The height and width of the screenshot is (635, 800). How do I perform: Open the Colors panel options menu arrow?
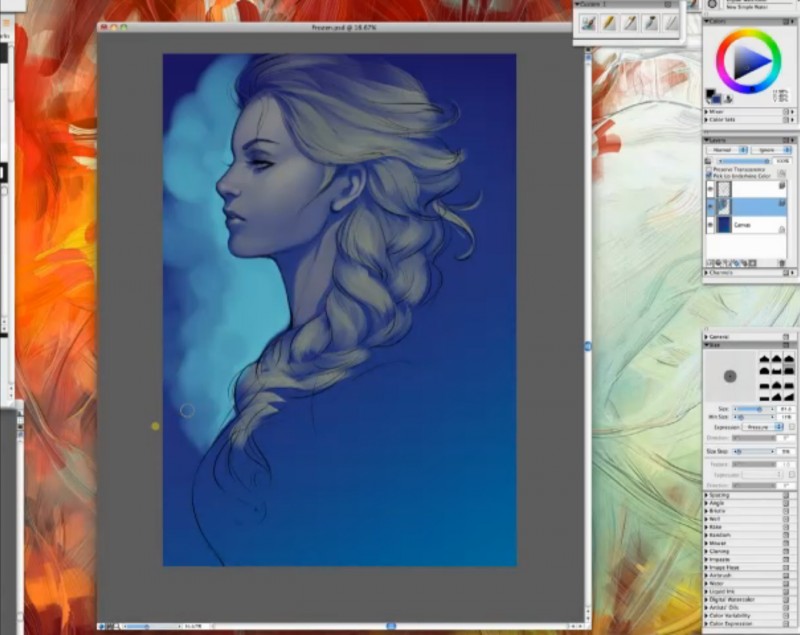[x=792, y=21]
